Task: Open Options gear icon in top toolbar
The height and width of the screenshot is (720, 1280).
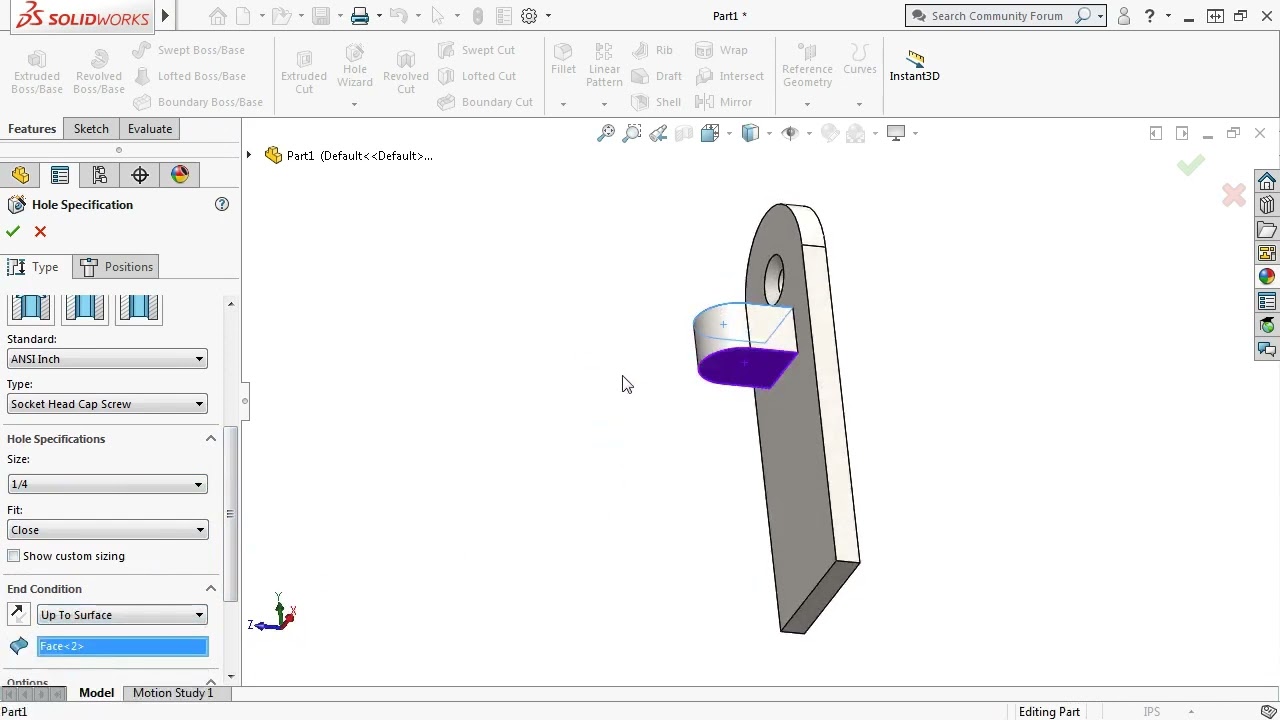Action: 529,16
